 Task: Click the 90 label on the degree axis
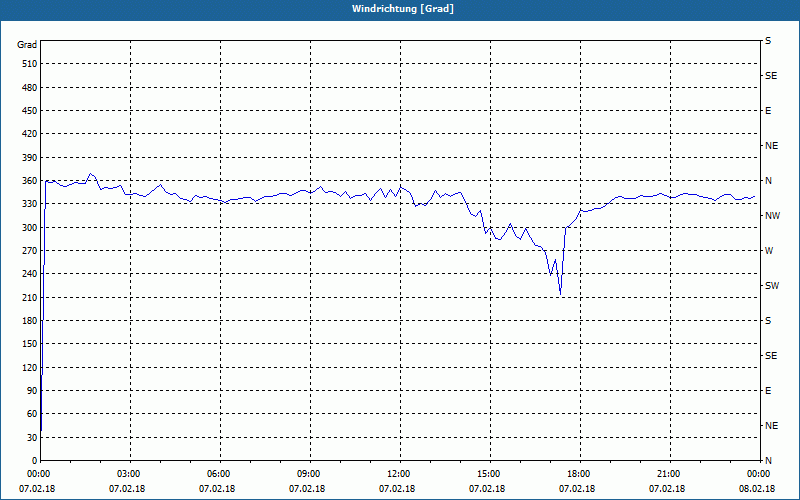(32, 390)
